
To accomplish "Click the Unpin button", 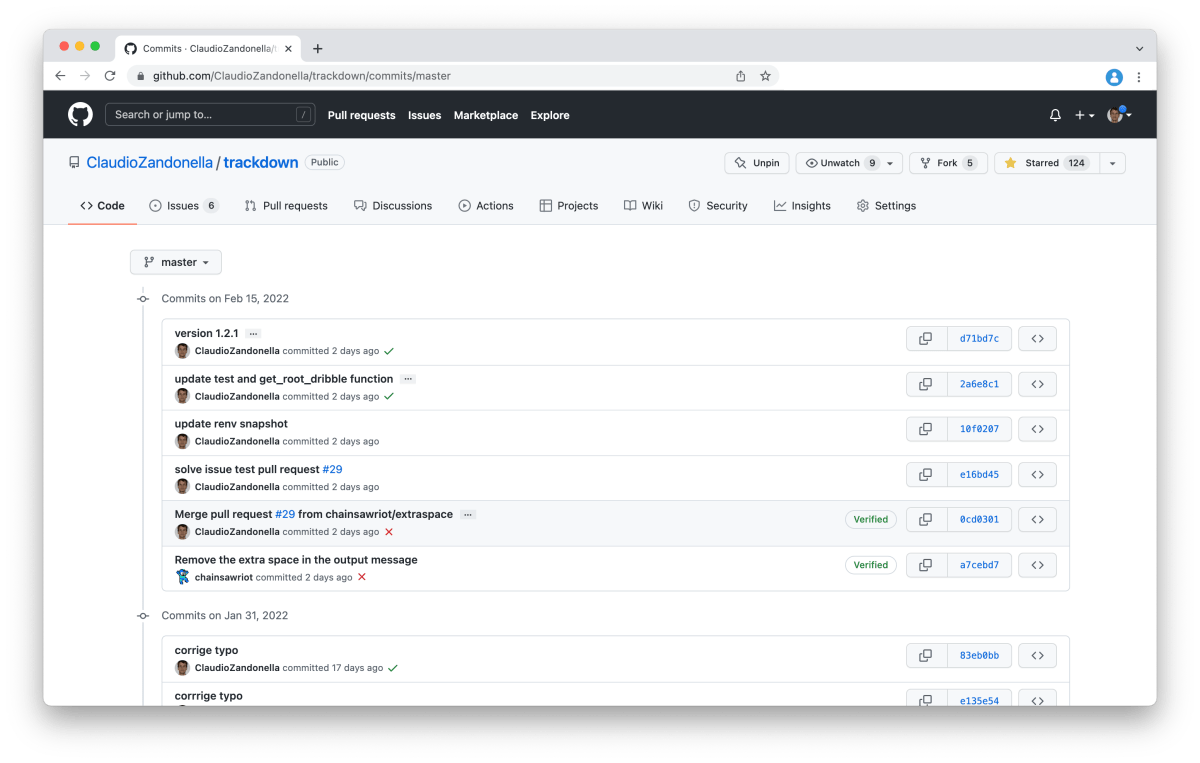I will click(x=757, y=163).
